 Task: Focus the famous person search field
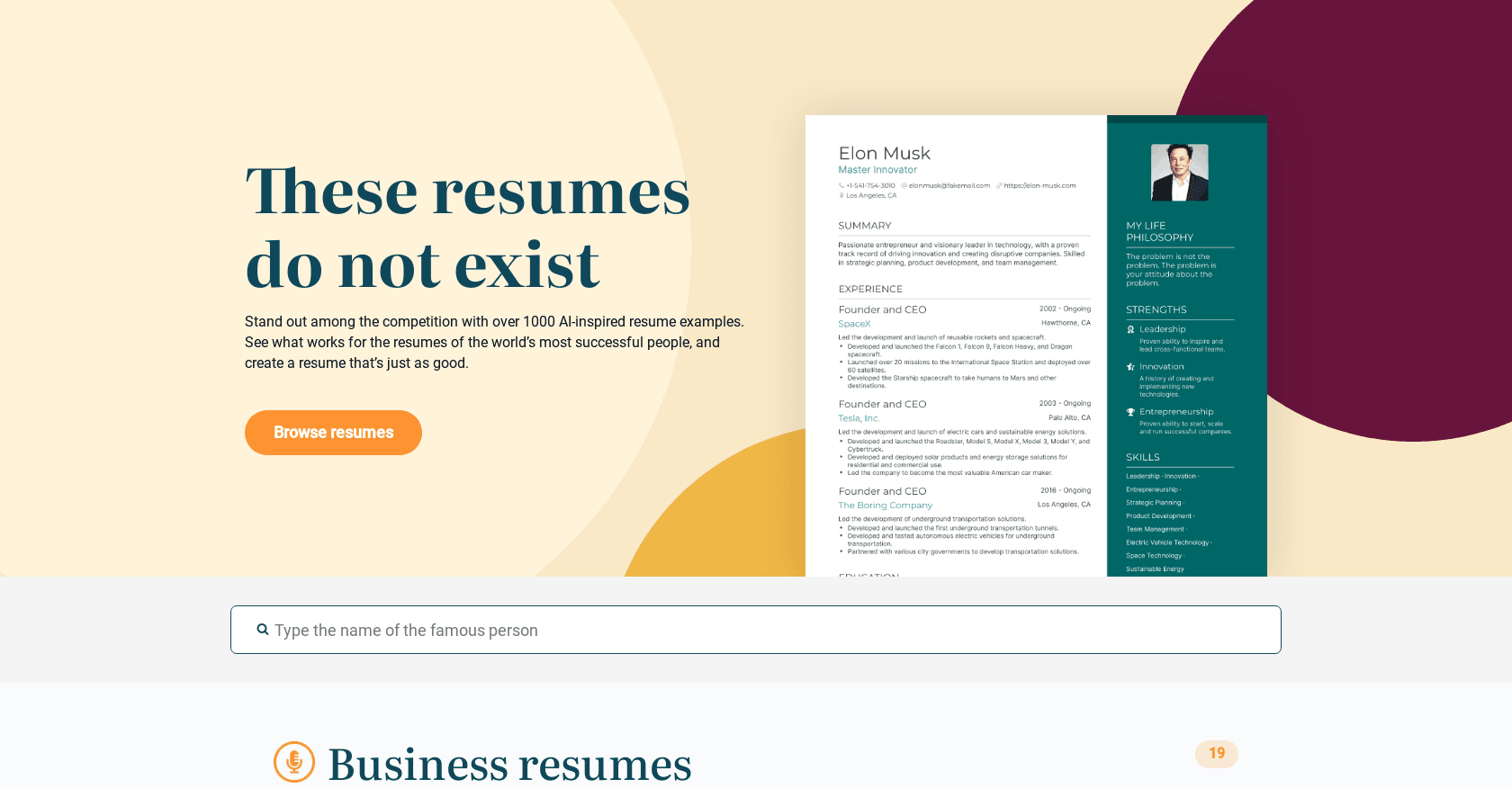tap(756, 630)
